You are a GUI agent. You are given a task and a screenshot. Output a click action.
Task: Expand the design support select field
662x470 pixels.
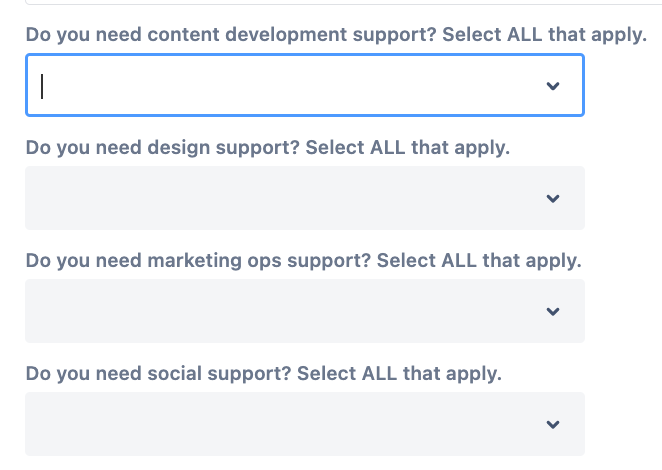pyautogui.click(x=290, y=199)
